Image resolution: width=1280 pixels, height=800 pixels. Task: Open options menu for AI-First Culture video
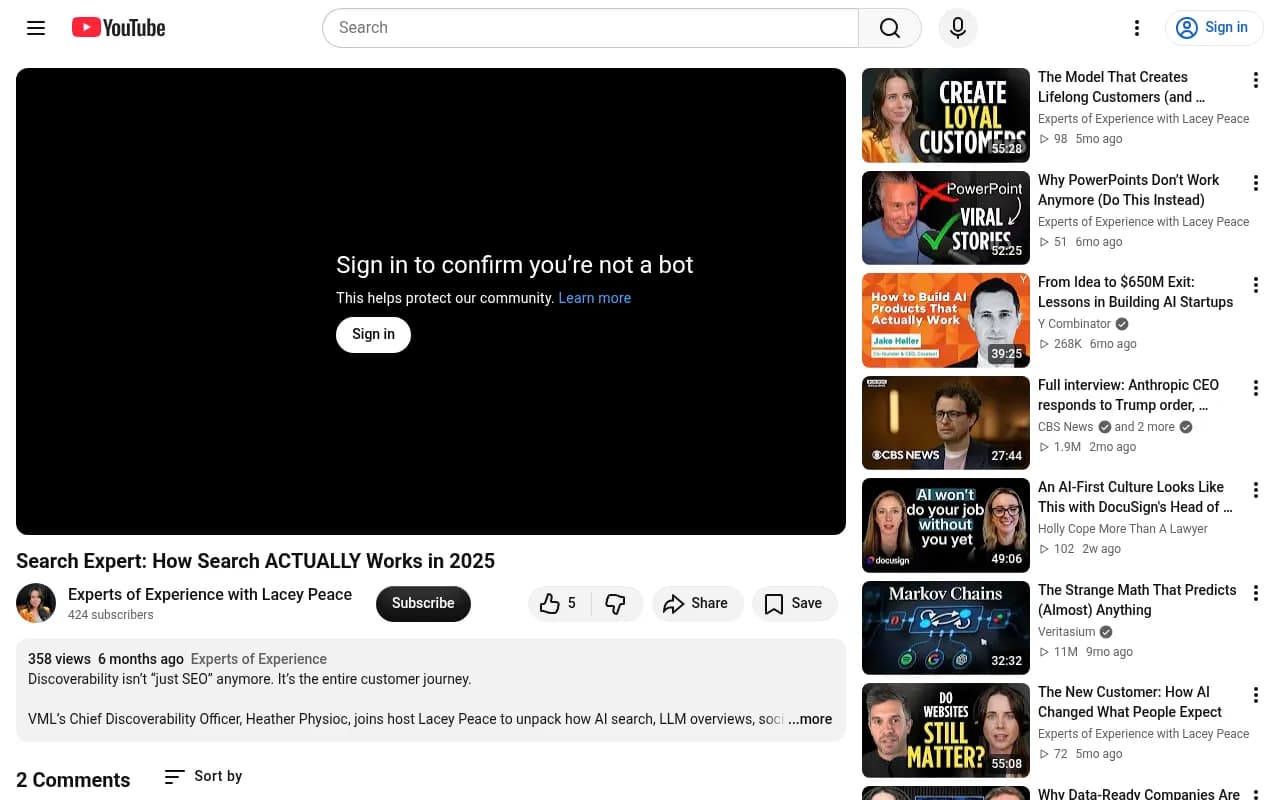coord(1255,490)
